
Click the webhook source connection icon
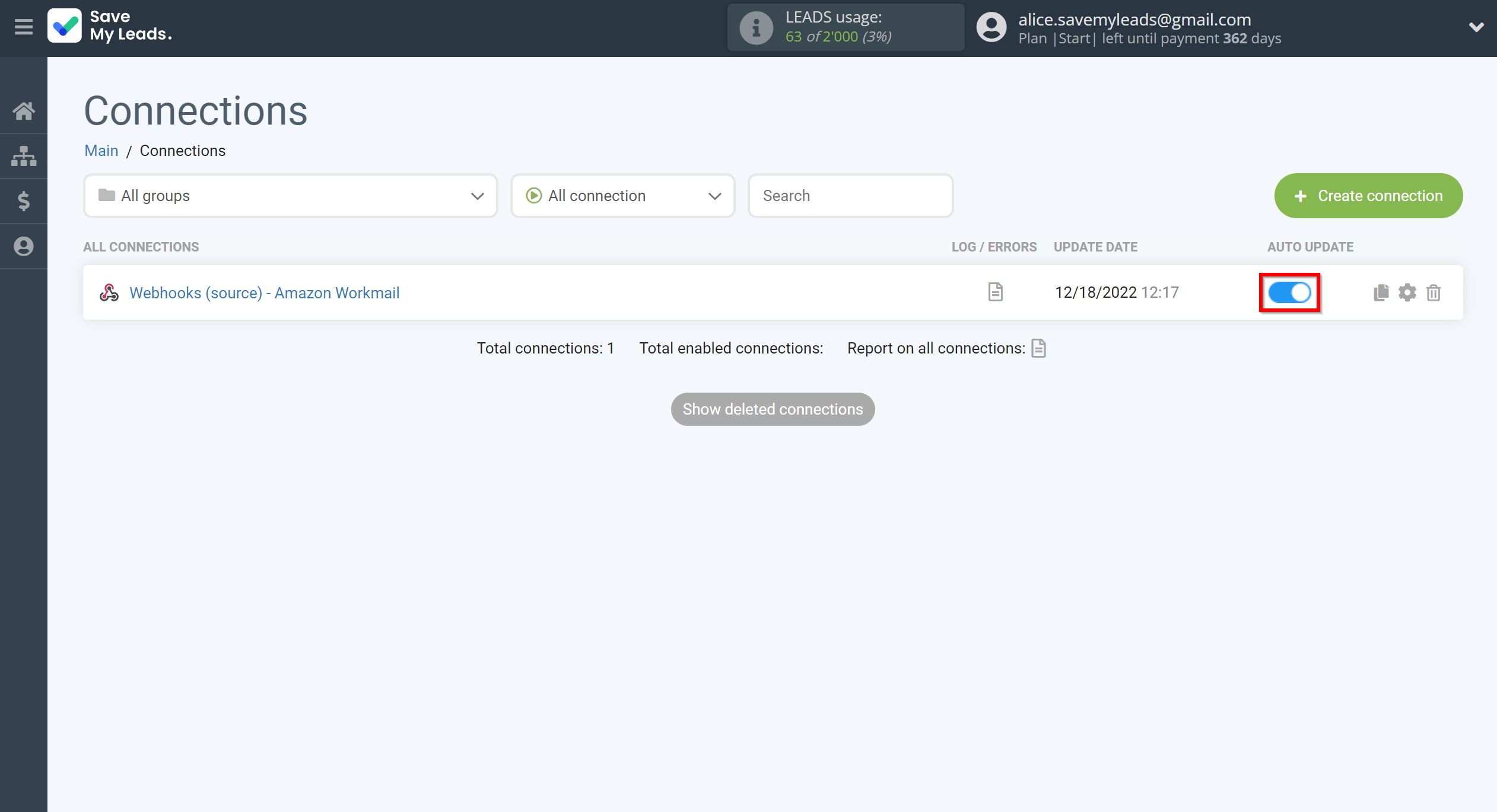[x=111, y=293]
